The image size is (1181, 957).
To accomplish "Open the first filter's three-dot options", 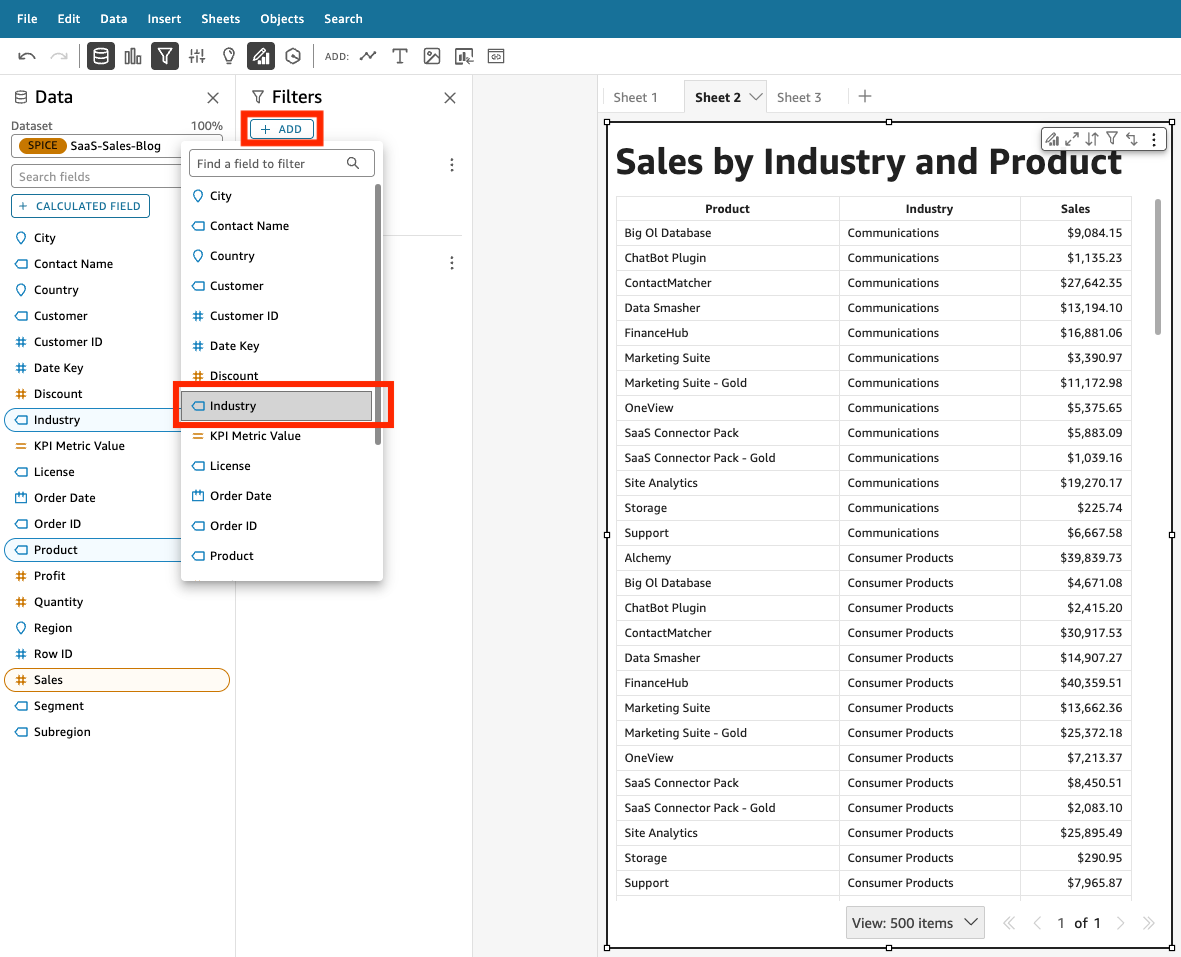I will click(x=452, y=165).
